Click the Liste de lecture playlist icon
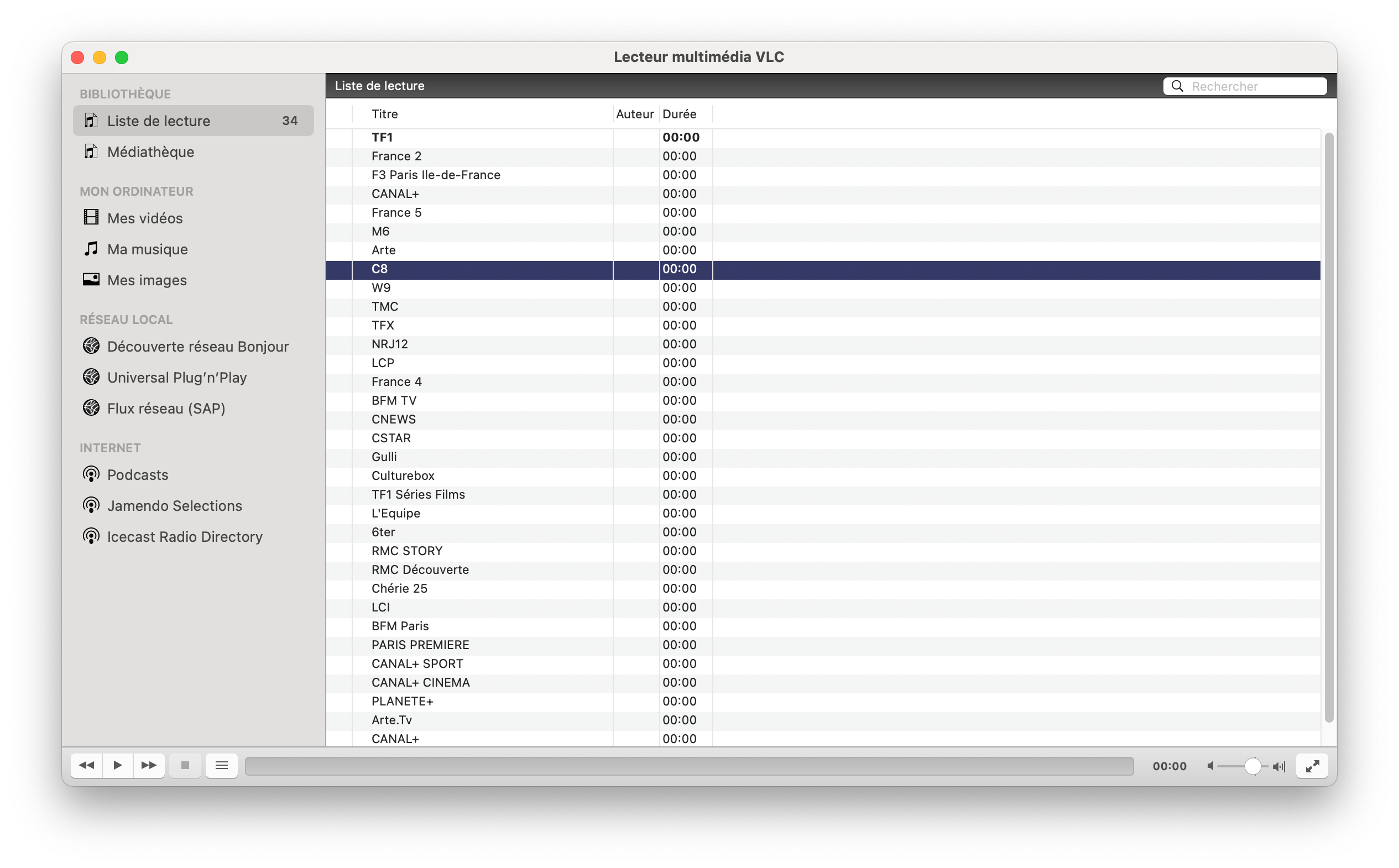 (91, 121)
